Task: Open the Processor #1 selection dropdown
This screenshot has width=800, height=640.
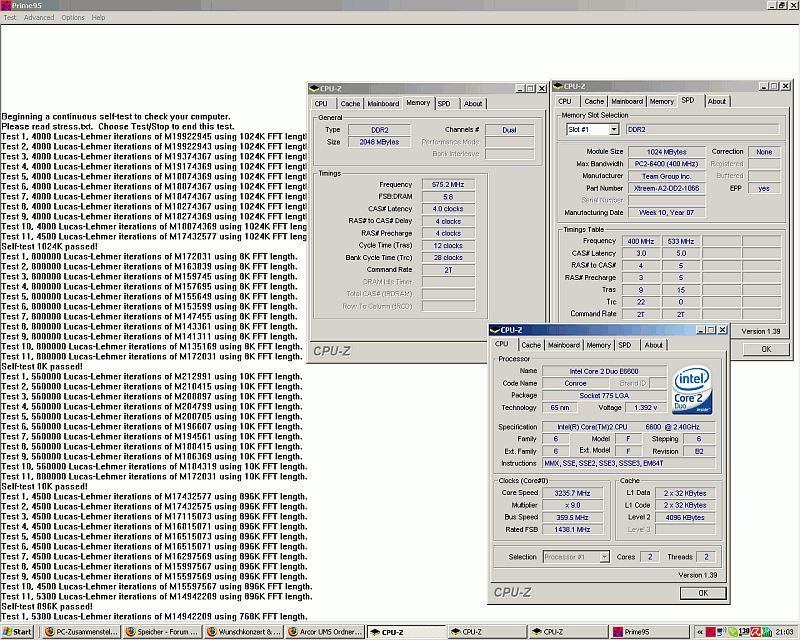Action: [x=604, y=557]
